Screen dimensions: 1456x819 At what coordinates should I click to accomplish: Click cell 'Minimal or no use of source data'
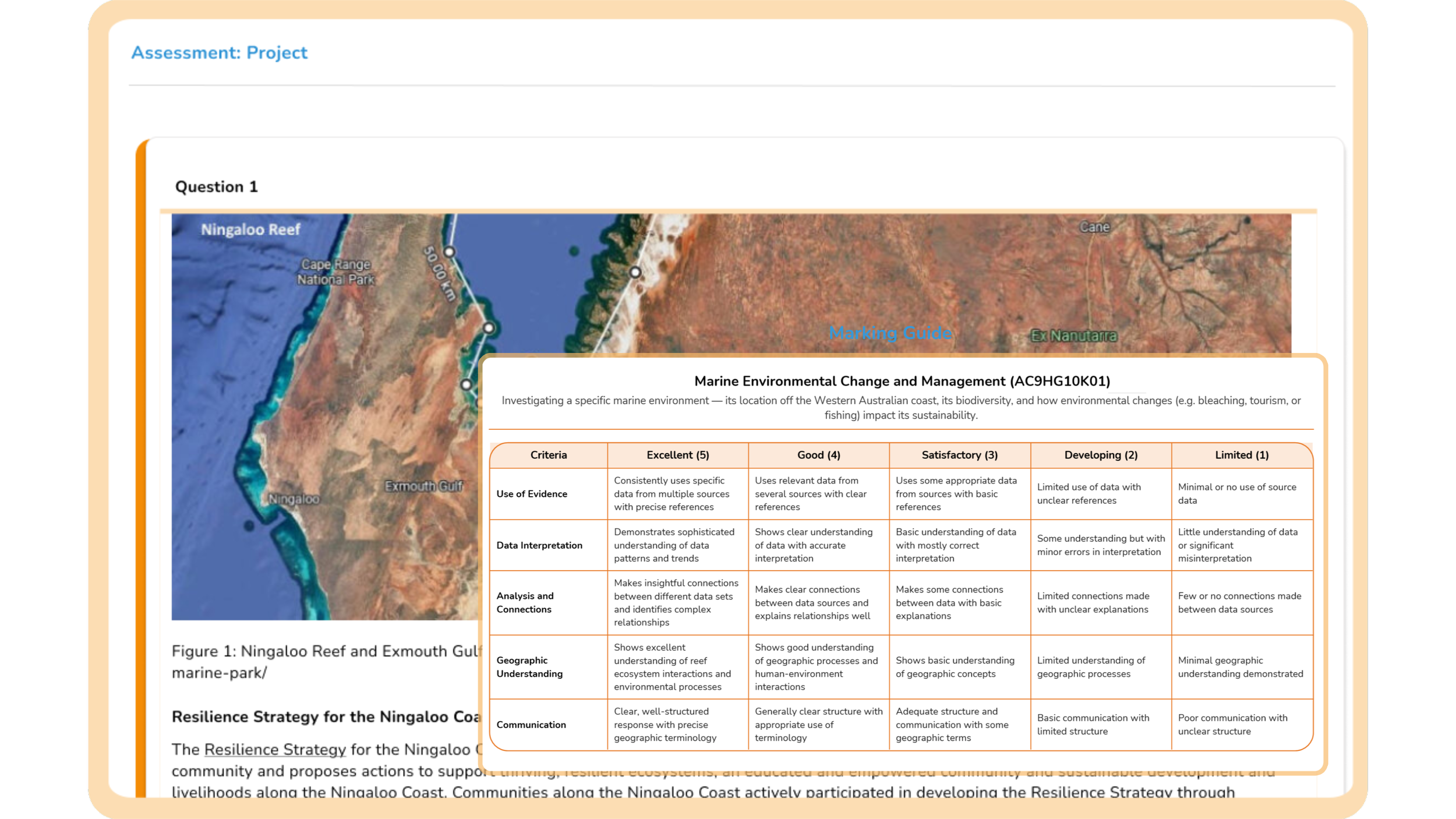[x=1242, y=493]
